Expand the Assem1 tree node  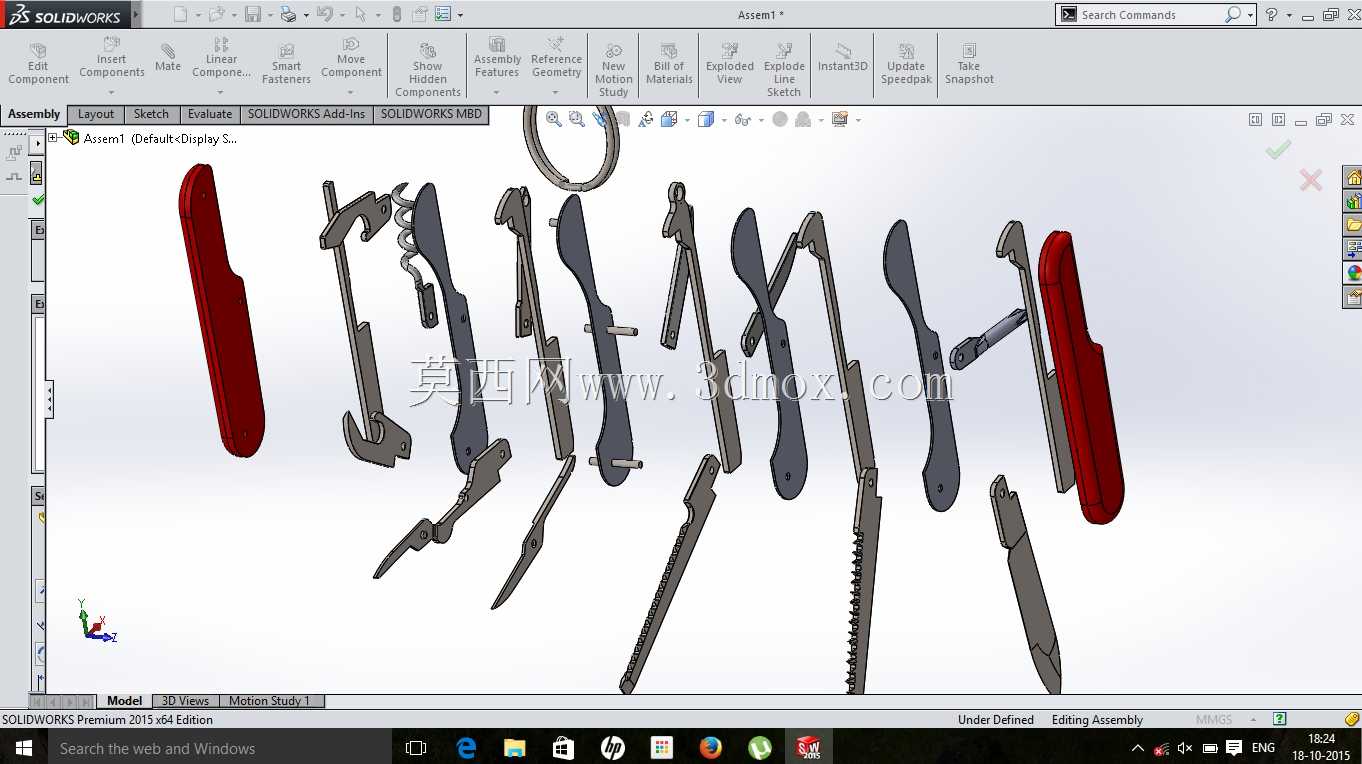tap(53, 138)
